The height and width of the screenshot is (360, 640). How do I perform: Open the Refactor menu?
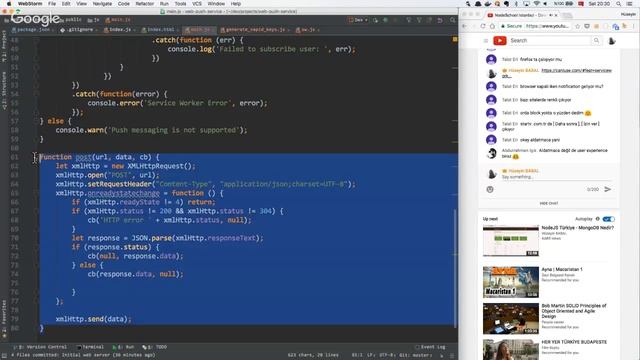(144, 4)
